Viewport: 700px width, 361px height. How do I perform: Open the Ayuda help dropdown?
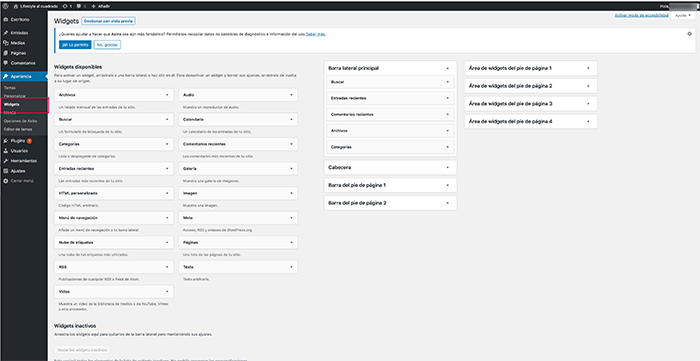click(683, 15)
